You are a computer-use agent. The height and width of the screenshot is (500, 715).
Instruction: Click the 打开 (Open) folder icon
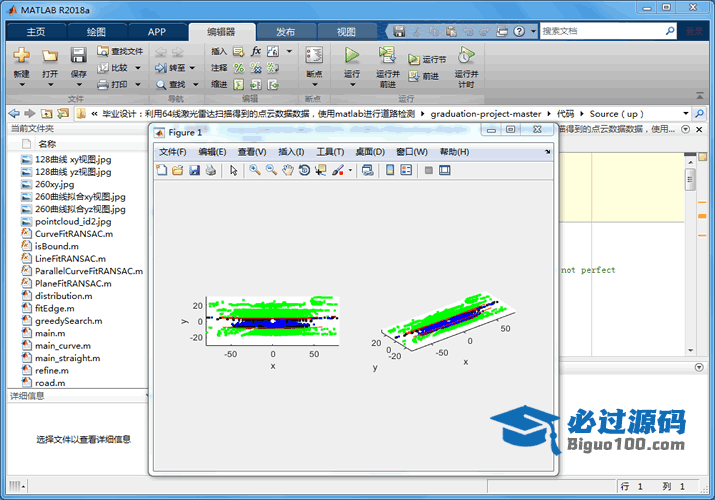(50, 56)
